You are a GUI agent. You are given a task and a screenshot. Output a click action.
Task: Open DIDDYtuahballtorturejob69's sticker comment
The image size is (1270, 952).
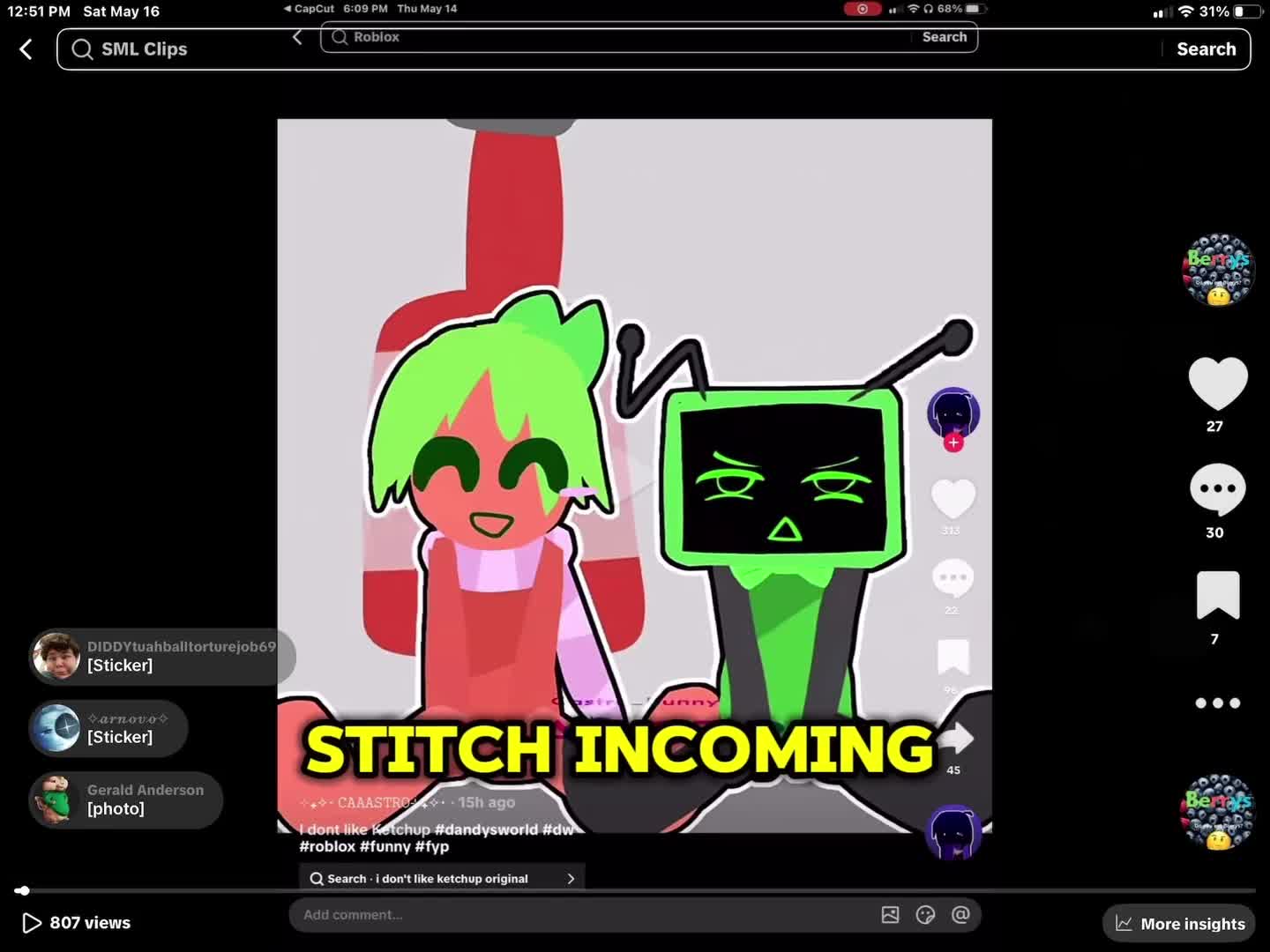[x=162, y=657]
